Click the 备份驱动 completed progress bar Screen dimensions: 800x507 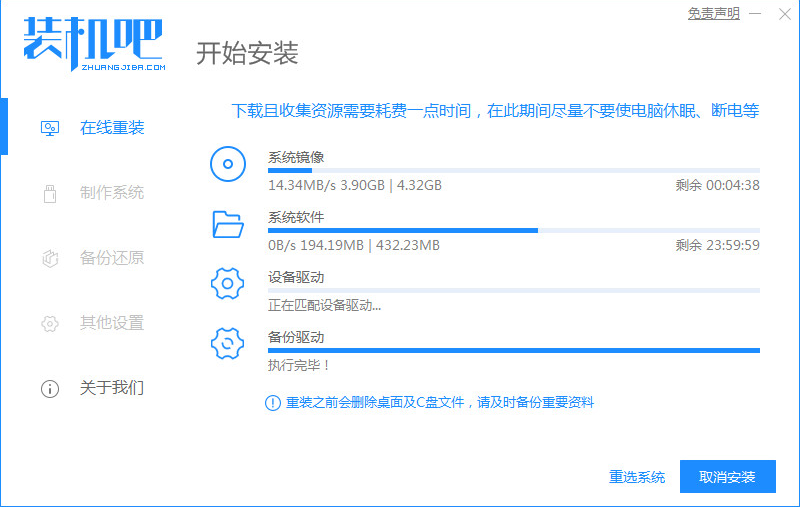click(x=513, y=350)
